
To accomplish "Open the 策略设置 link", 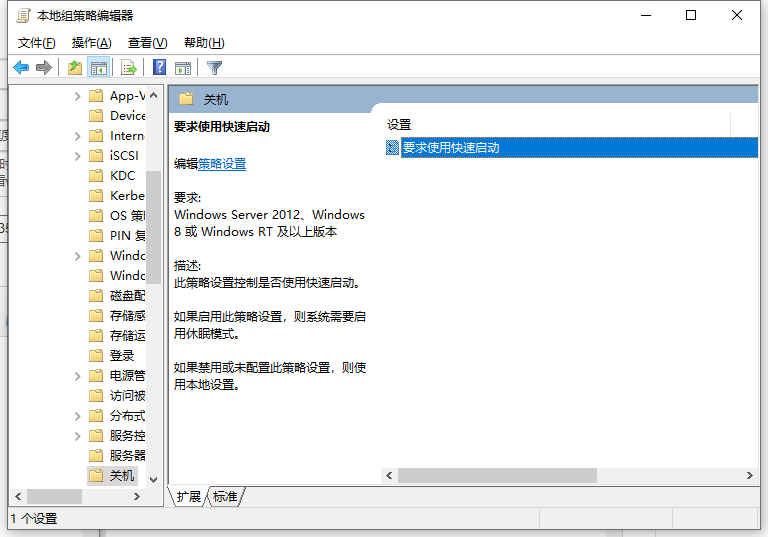I will click(222, 164).
